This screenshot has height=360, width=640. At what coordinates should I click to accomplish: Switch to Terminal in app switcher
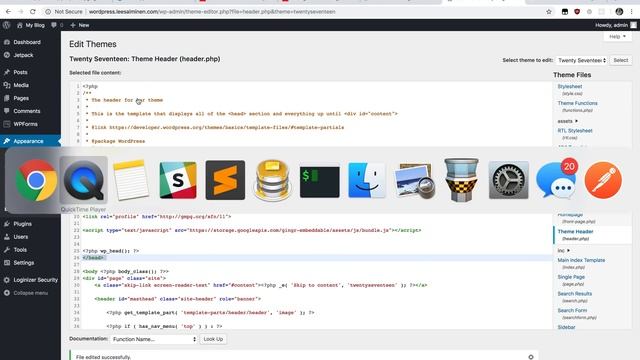click(320, 180)
